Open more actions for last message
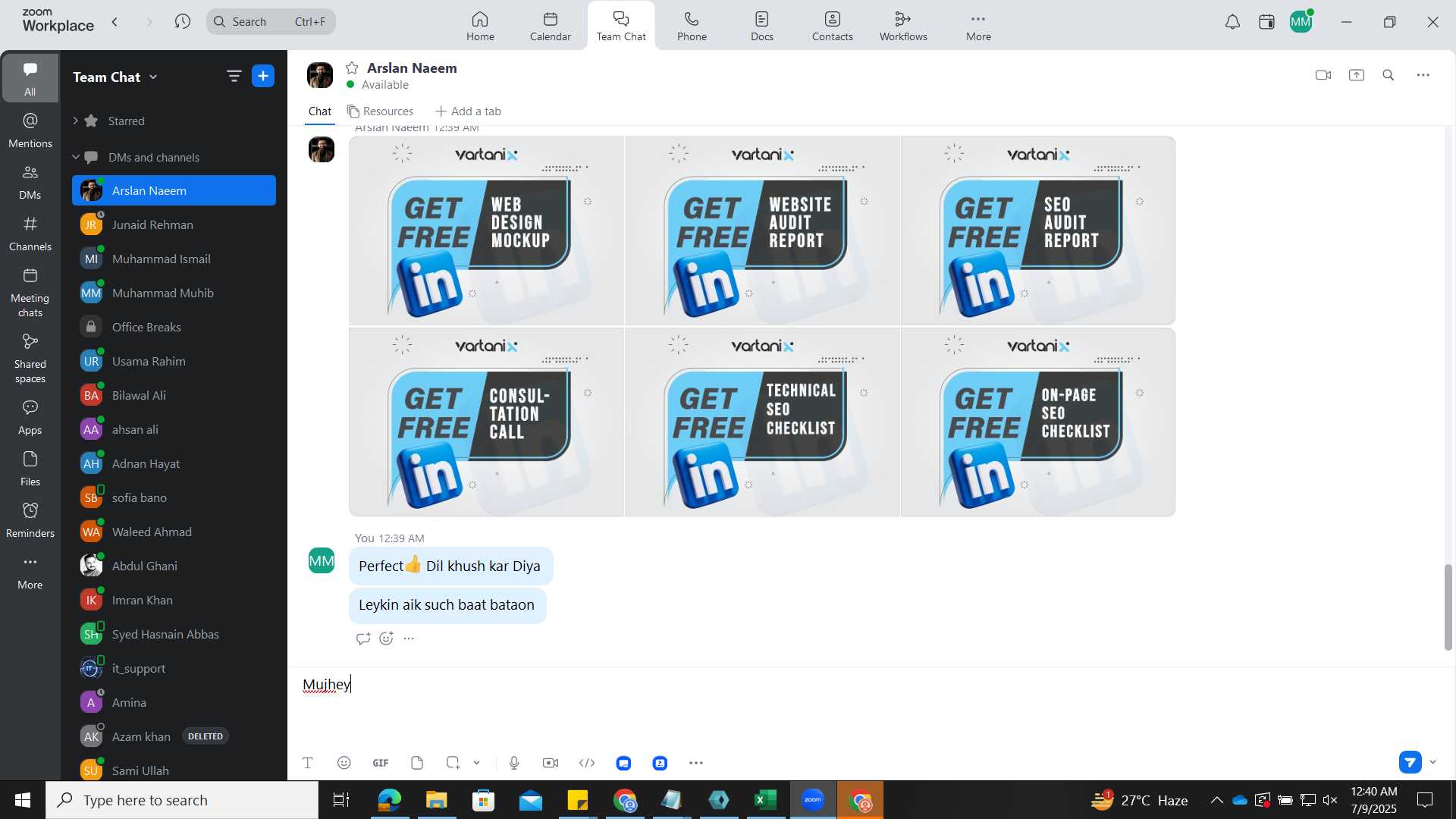The image size is (1456, 819). pyautogui.click(x=409, y=639)
